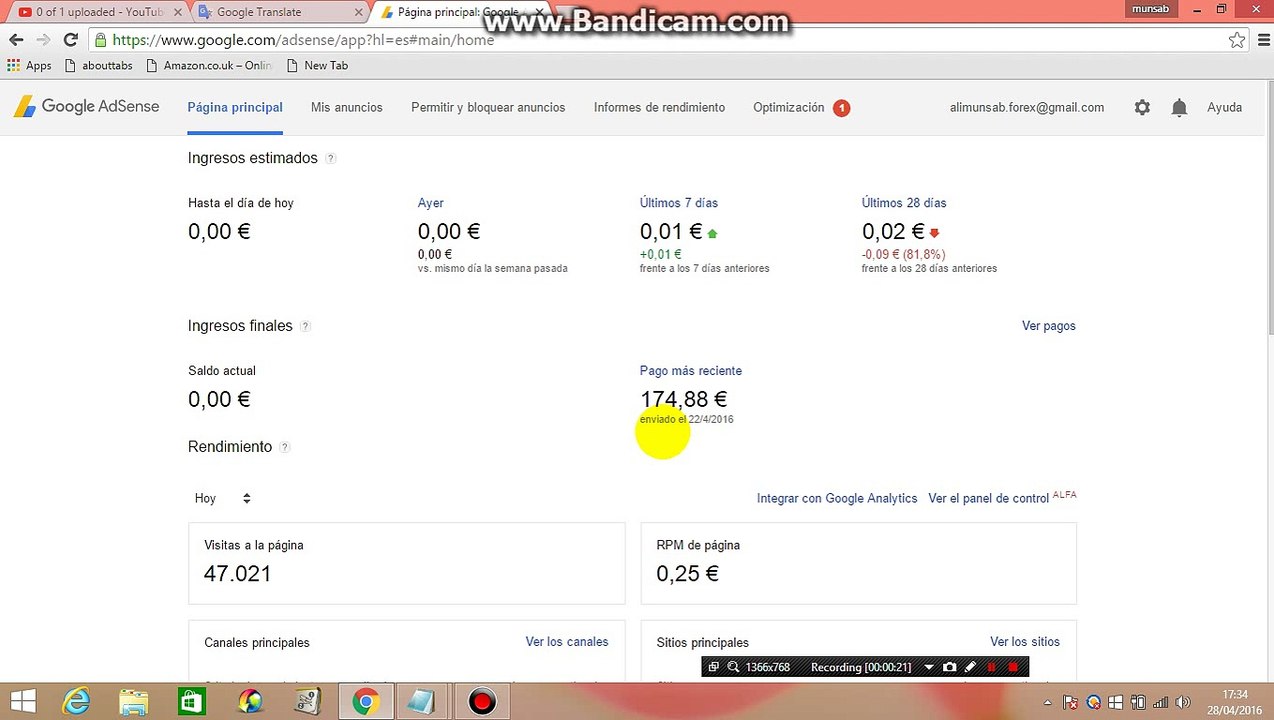Image resolution: width=1274 pixels, height=720 pixels.
Task: Click the Chrome taskbar icon
Action: tap(365, 702)
